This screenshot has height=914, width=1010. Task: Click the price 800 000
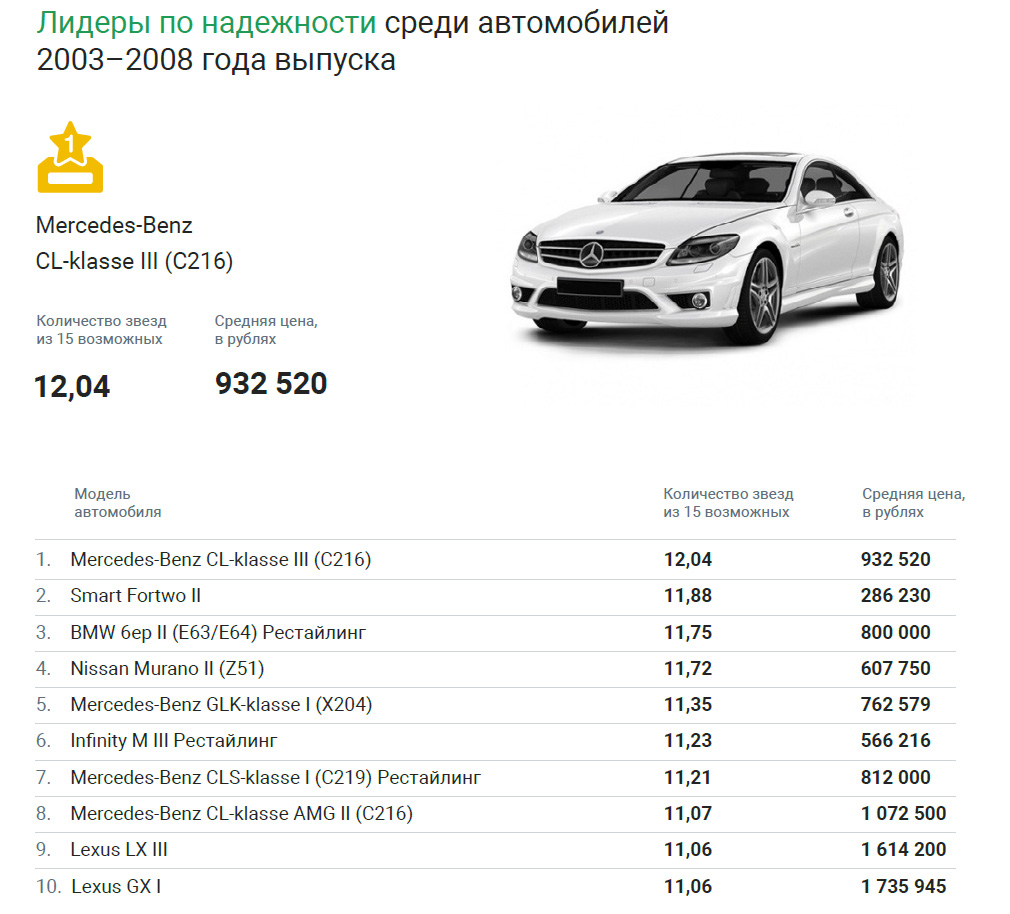click(895, 633)
